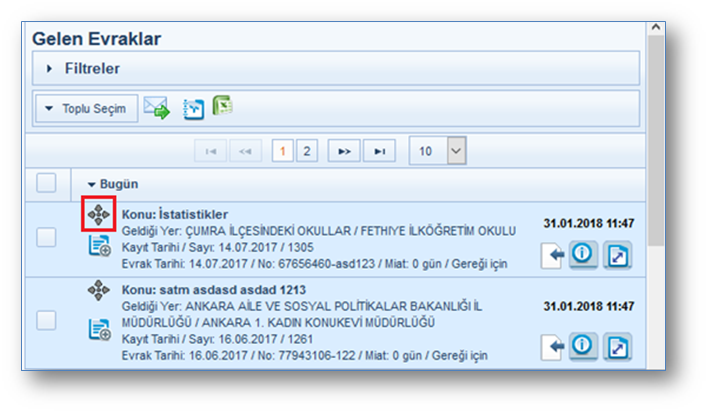
Task: Click the move icon beside satm asdasd row
Action: [x=99, y=290]
